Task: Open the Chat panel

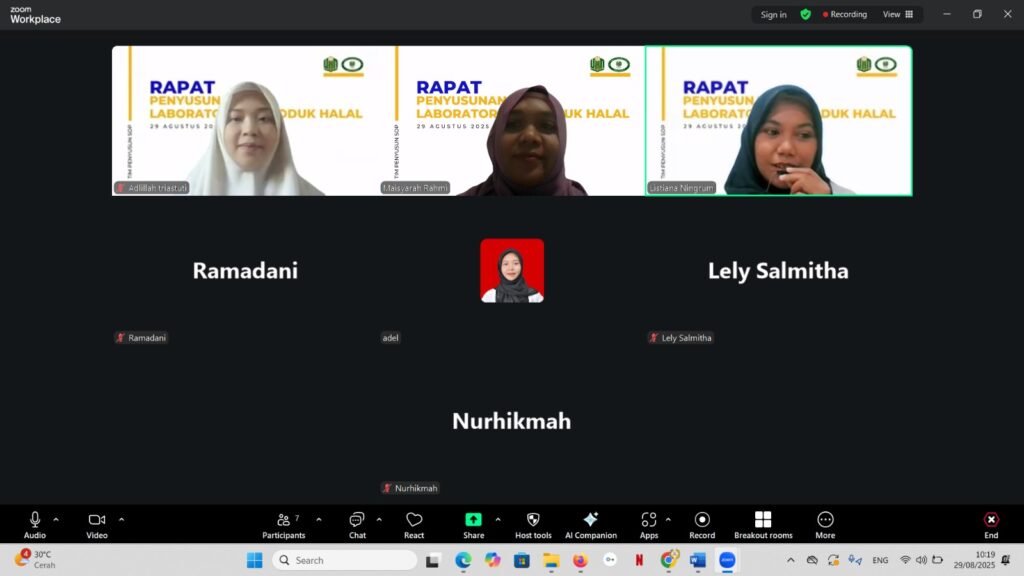Action: (x=357, y=524)
